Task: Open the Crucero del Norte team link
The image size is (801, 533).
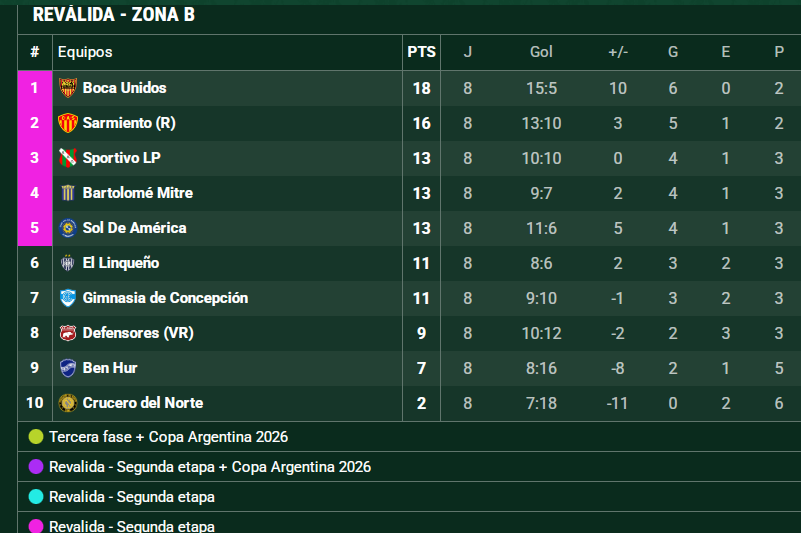Action: coord(142,403)
